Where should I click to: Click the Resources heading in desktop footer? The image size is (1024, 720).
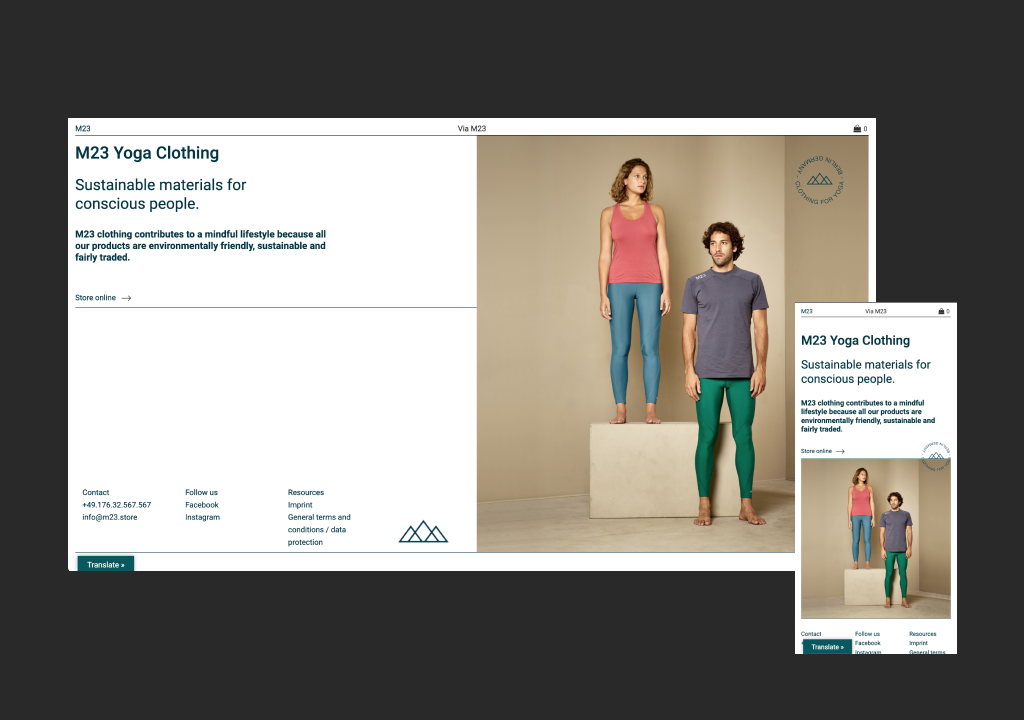point(306,493)
